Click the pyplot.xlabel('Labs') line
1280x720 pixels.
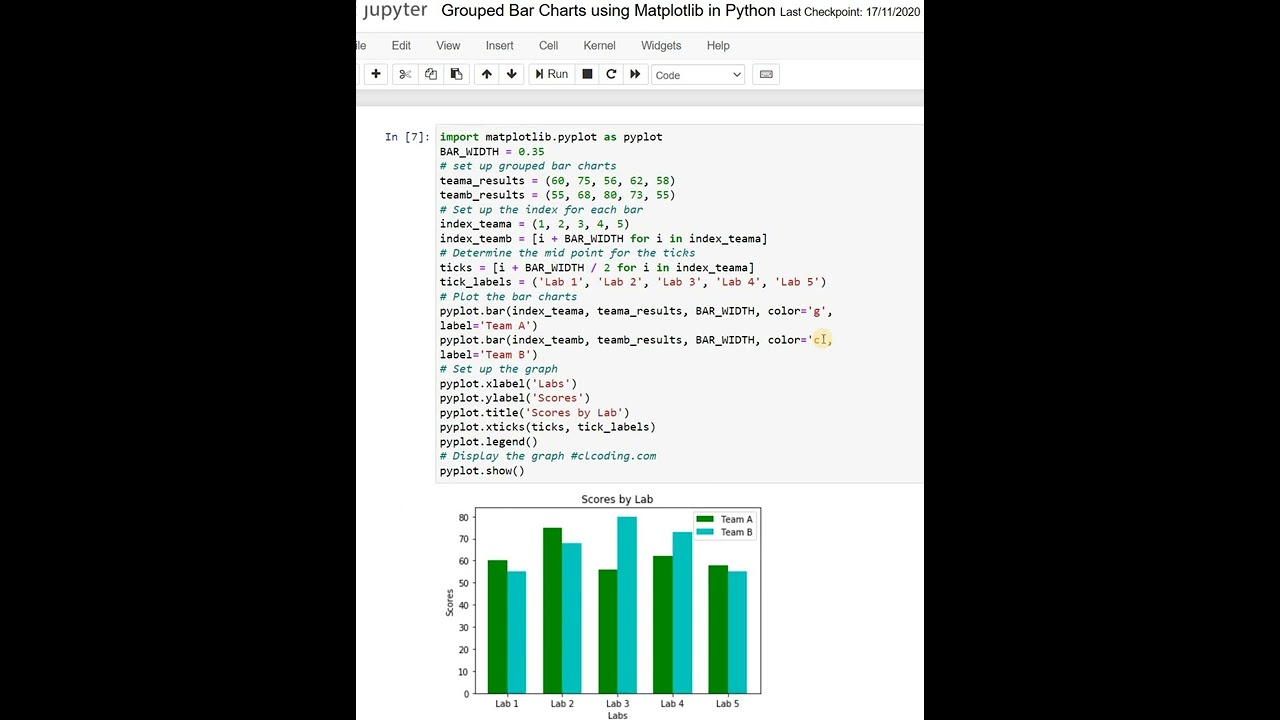pyautogui.click(x=508, y=384)
